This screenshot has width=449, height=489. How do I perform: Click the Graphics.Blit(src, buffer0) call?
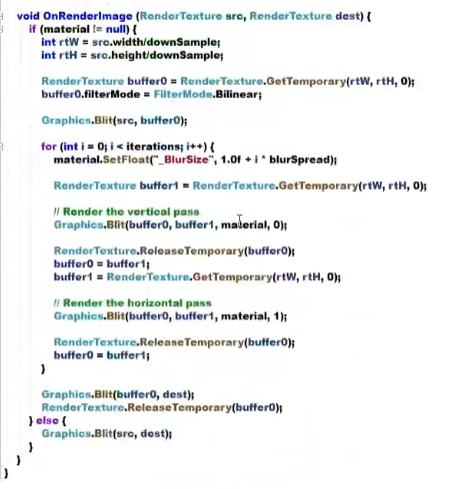tap(114, 120)
